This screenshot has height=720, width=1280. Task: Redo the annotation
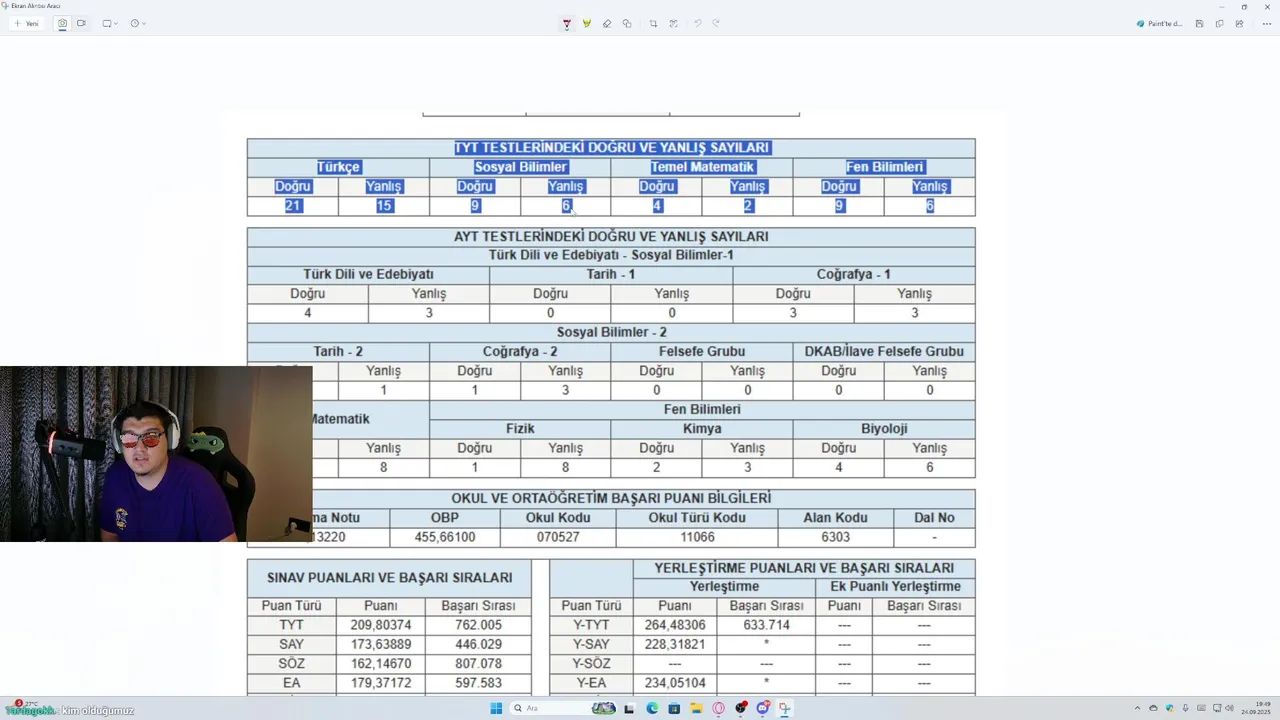pyautogui.click(x=716, y=23)
